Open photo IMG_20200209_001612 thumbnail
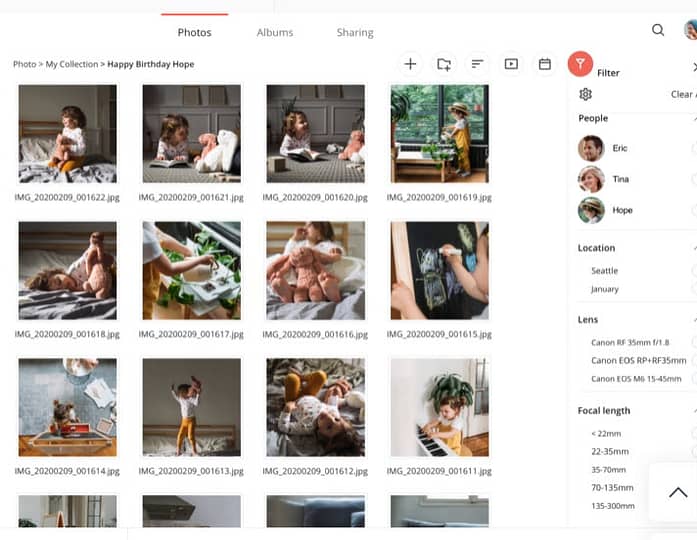The image size is (697, 540). click(x=316, y=408)
